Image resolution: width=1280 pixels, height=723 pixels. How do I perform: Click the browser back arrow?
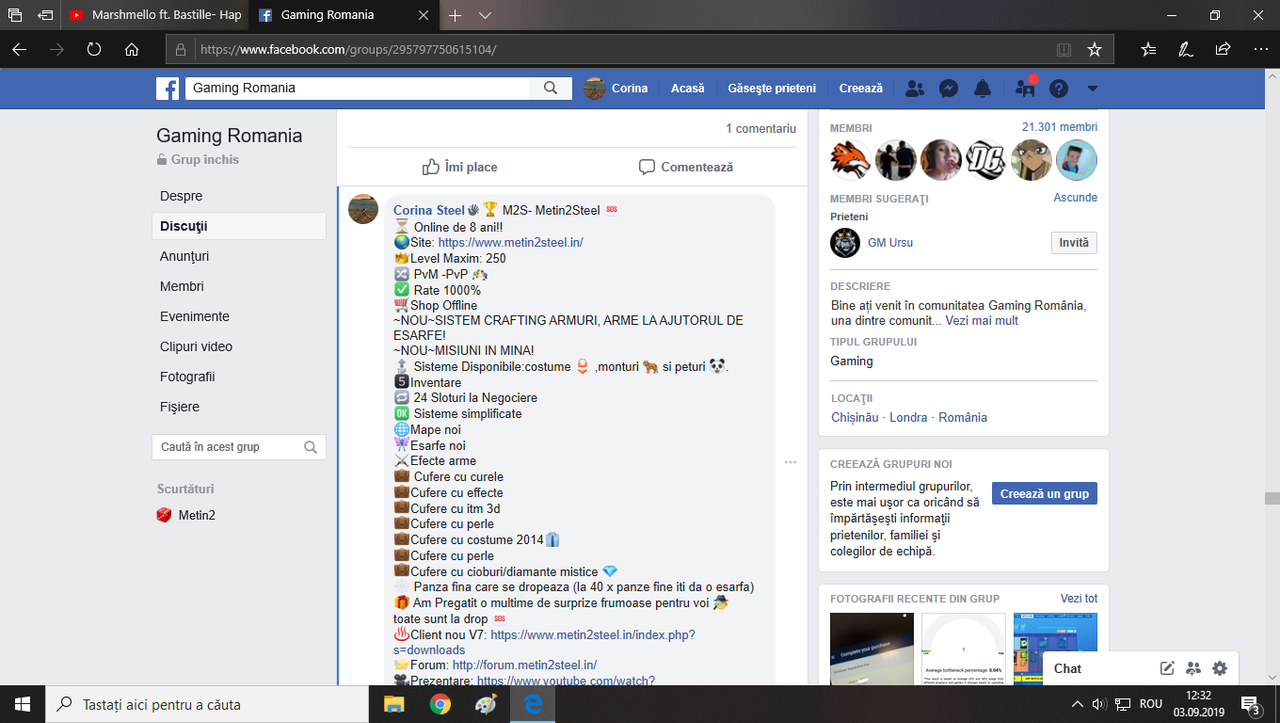(x=19, y=49)
